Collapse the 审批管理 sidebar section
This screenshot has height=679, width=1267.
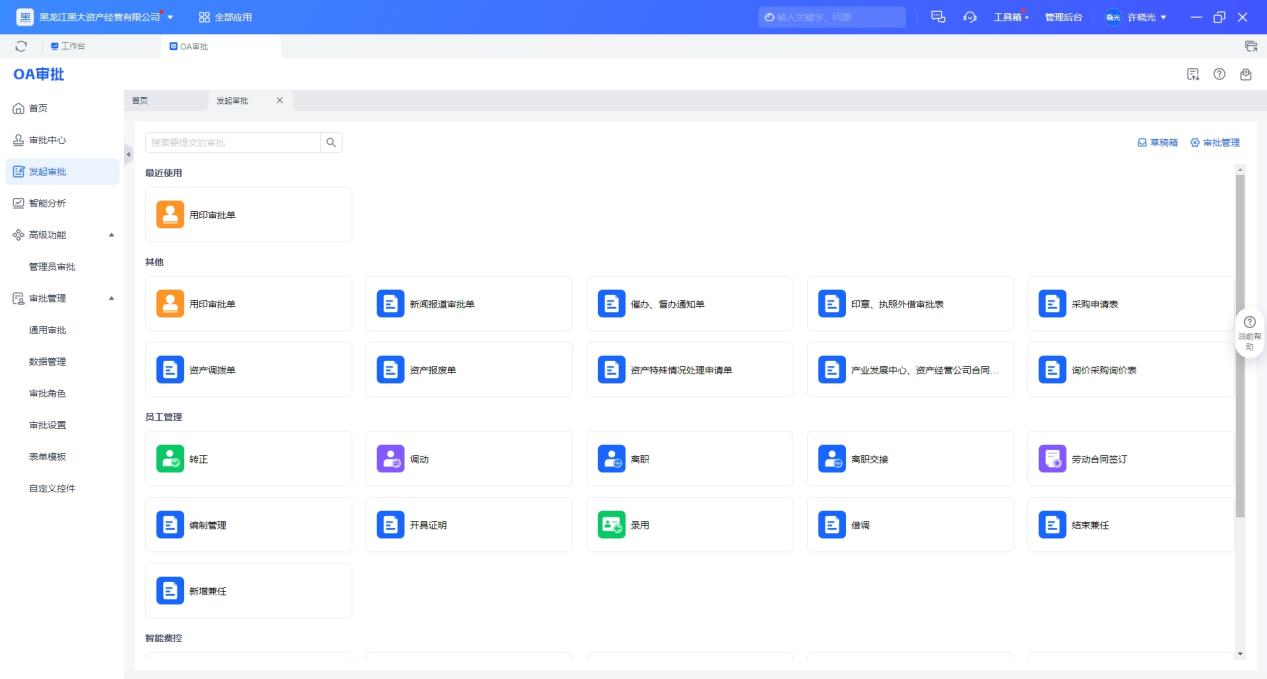coord(111,298)
